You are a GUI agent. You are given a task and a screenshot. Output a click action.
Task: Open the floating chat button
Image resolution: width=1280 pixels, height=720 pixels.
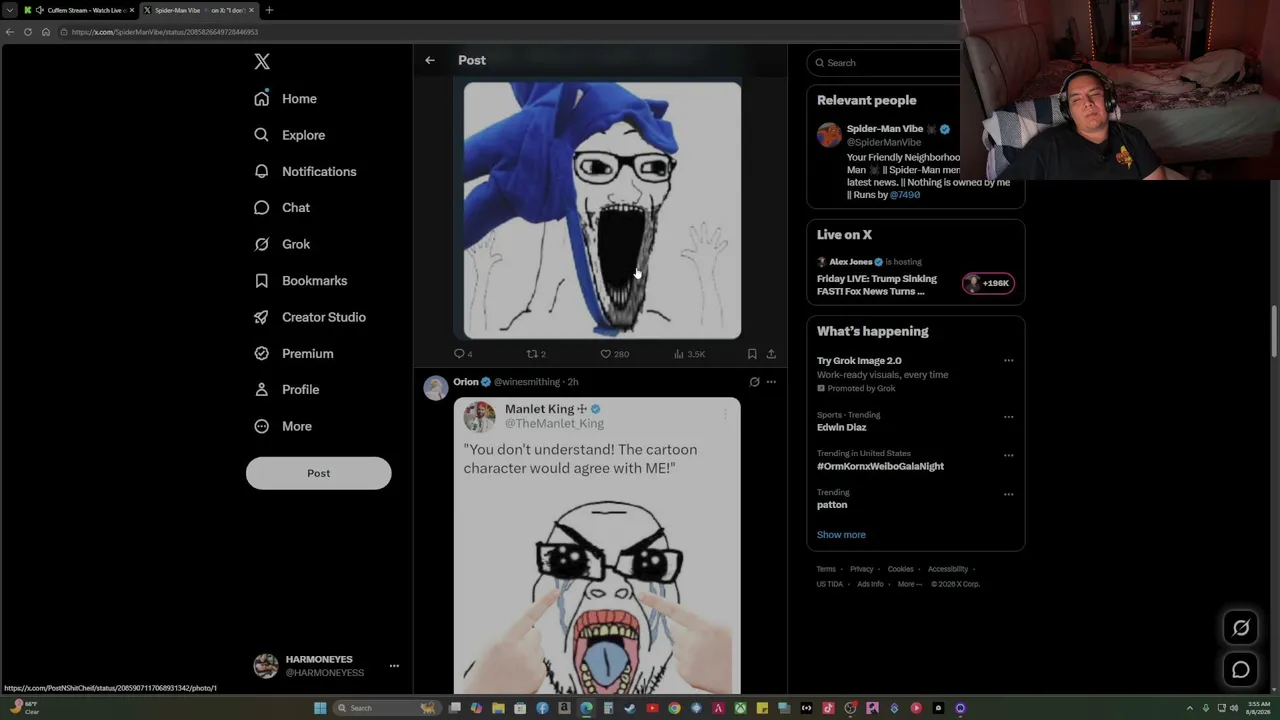[x=1241, y=670]
